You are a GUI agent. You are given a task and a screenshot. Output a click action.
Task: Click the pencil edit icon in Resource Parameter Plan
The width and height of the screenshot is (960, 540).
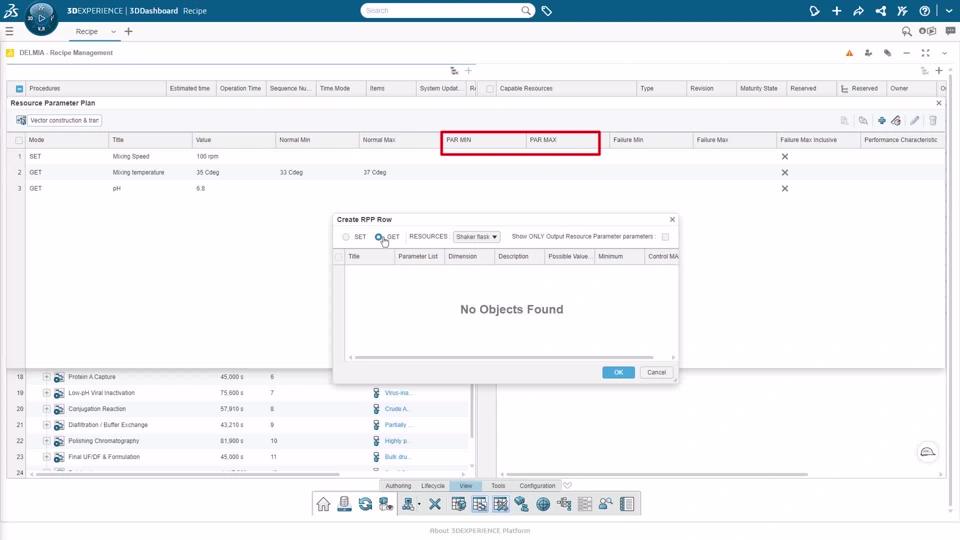point(914,121)
